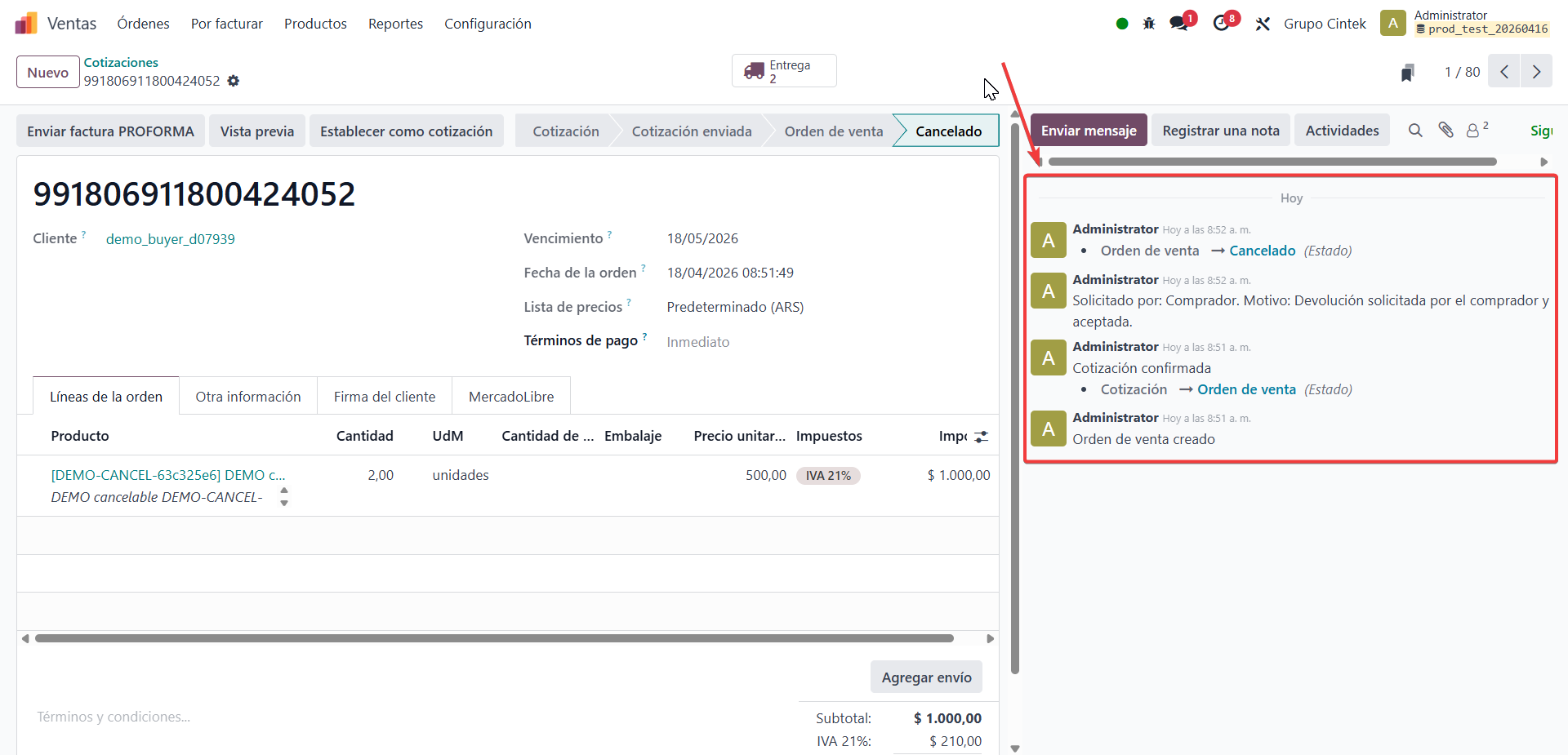Click the Vista previa button
Screen dimensions: 1568x755
pyautogui.click(x=257, y=131)
